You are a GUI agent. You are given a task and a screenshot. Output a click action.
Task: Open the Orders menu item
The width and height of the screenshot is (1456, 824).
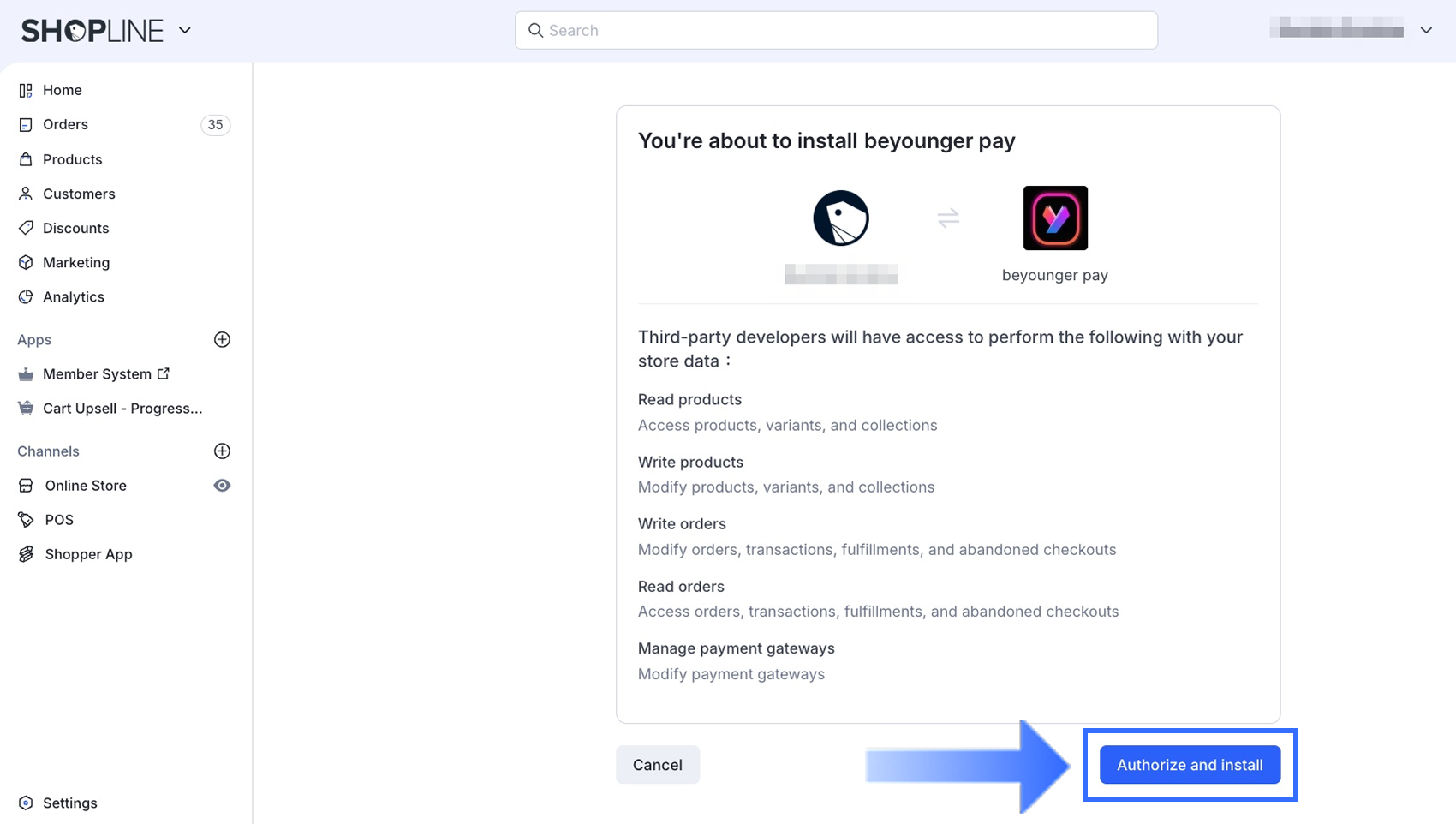tap(124, 124)
